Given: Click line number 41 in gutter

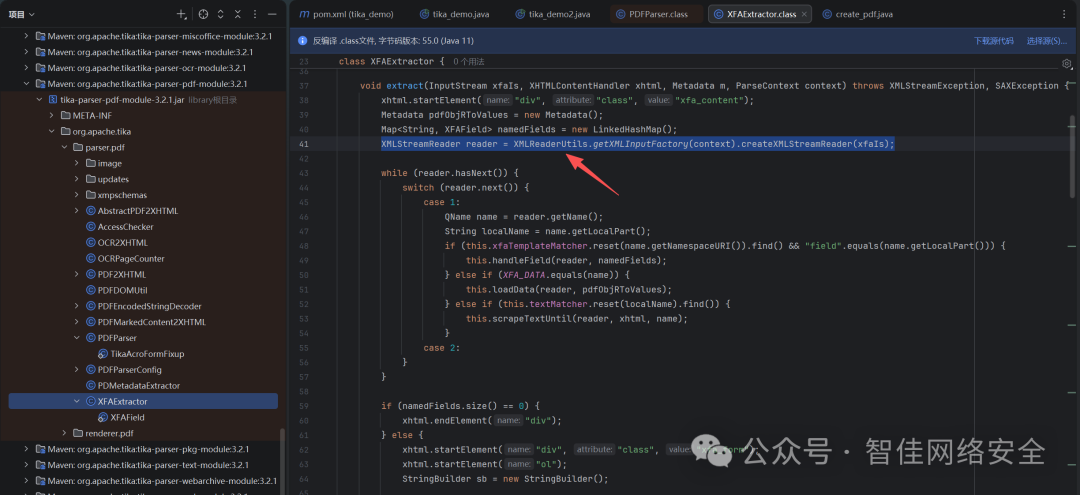Looking at the screenshot, I should [x=305, y=144].
